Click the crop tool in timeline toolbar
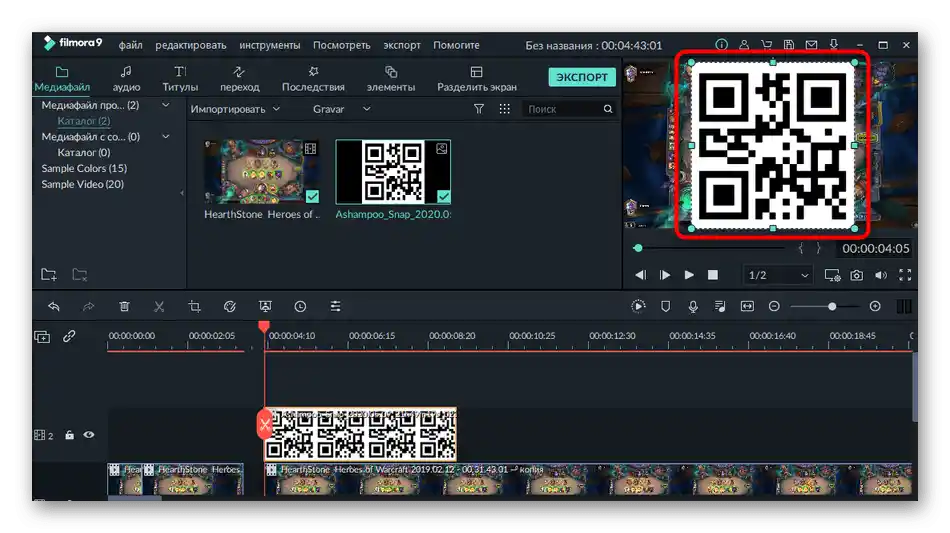Image resolution: width=950 pixels, height=533 pixels. tap(195, 307)
